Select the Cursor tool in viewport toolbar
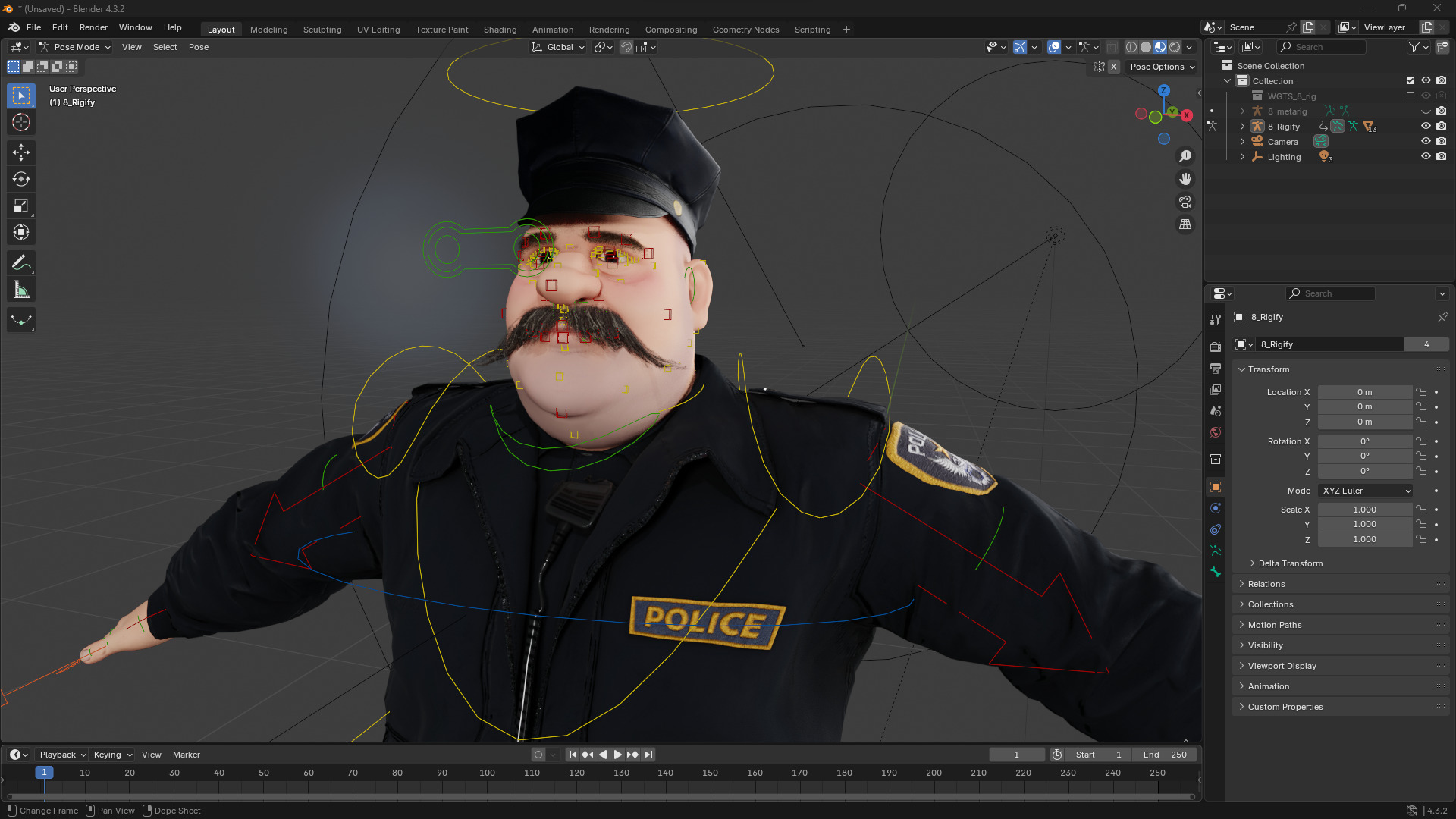 pyautogui.click(x=21, y=122)
